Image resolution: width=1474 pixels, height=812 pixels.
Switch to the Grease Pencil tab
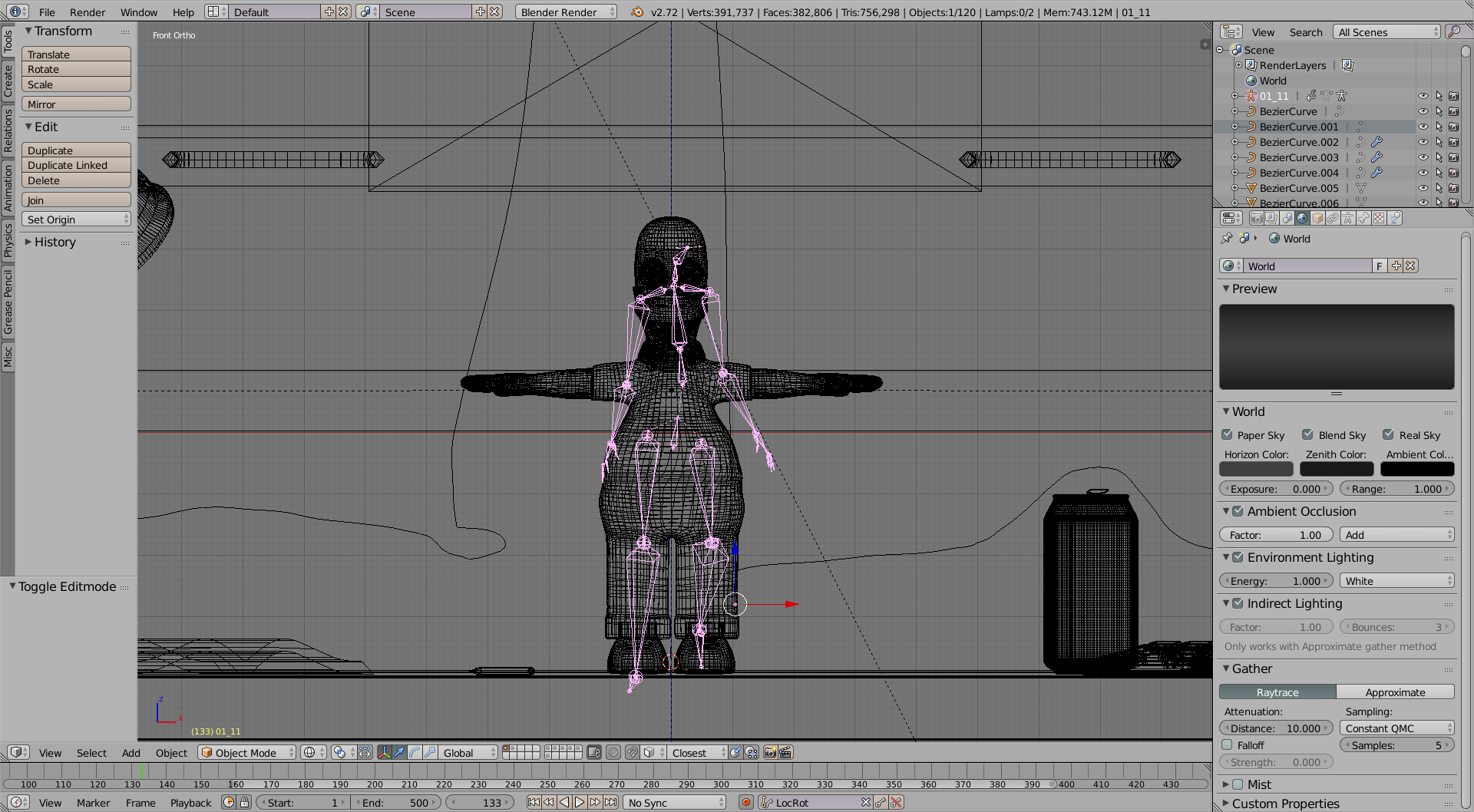pos(8,301)
